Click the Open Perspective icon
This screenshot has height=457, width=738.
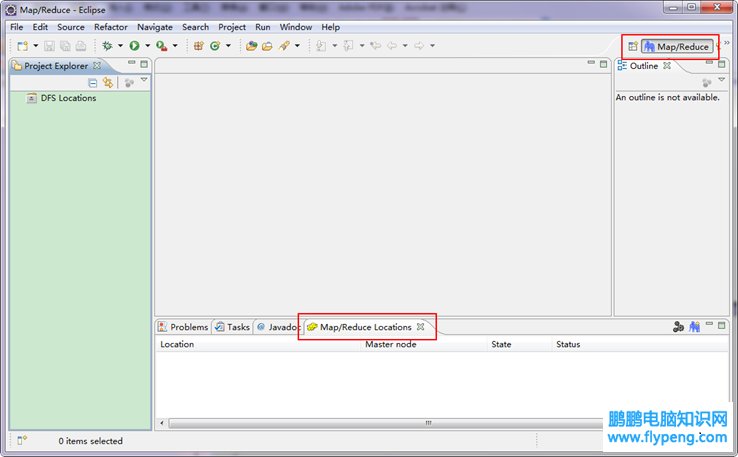(633, 46)
